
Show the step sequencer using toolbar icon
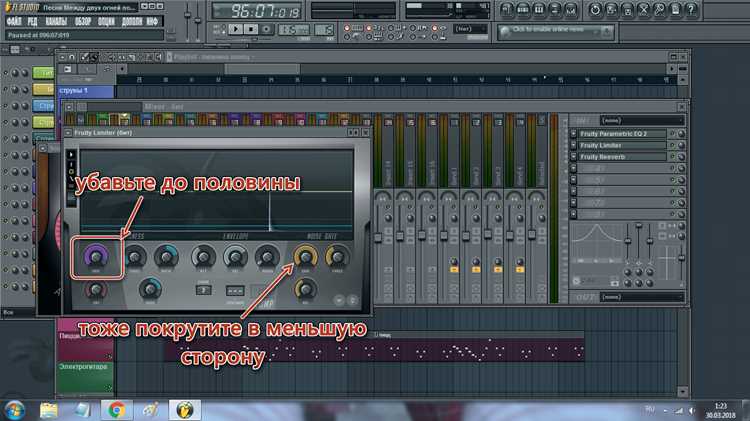523,10
